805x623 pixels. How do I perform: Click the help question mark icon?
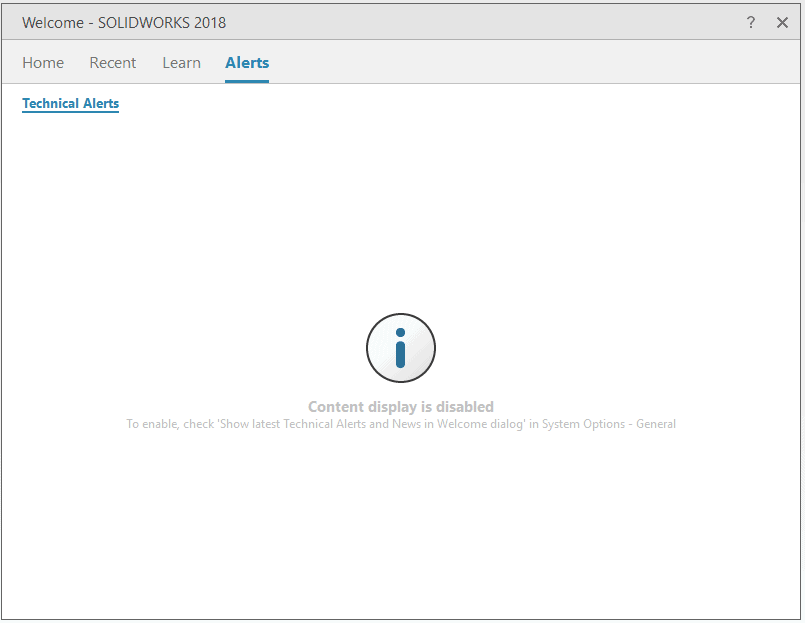(751, 22)
